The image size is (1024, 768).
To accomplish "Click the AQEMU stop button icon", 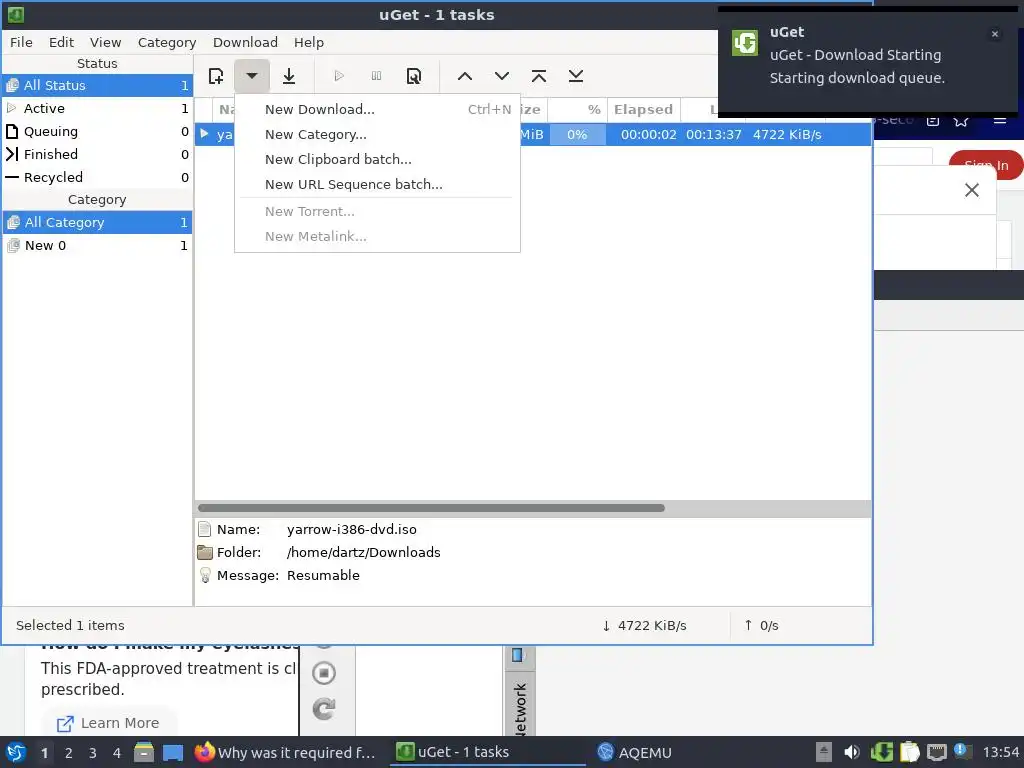I will (x=324, y=673).
